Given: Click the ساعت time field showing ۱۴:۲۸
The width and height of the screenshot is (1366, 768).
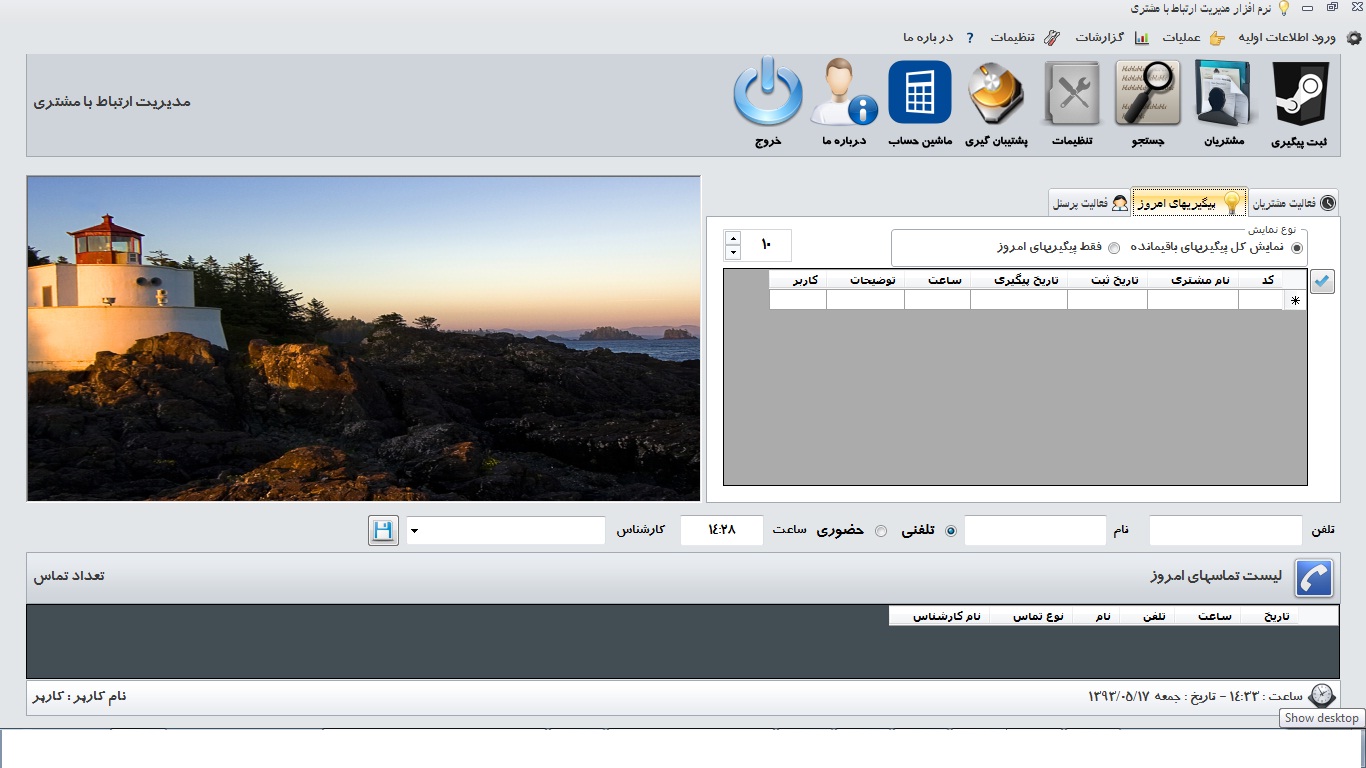Looking at the screenshot, I should click(721, 531).
